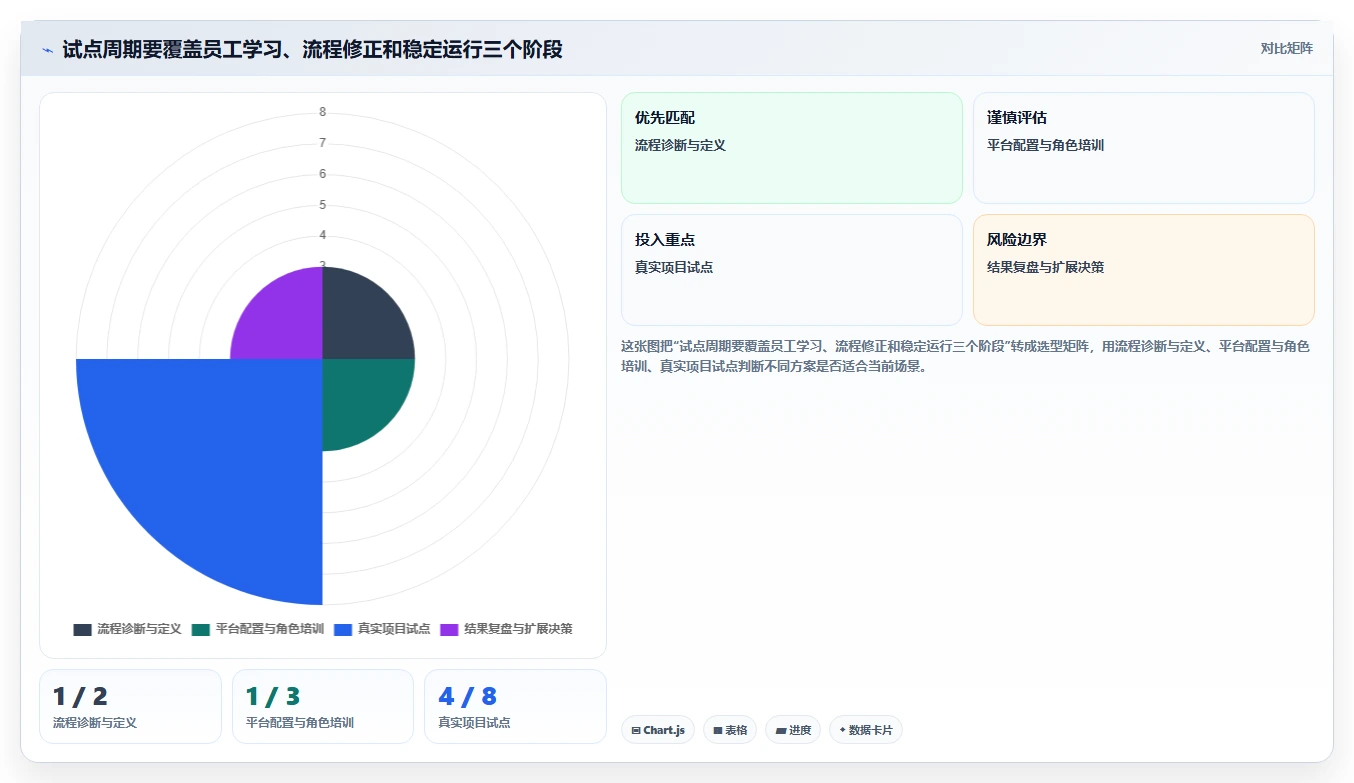The image size is (1354, 783).
Task: Click the 数据卡片 tag chip
Action: pos(866,730)
